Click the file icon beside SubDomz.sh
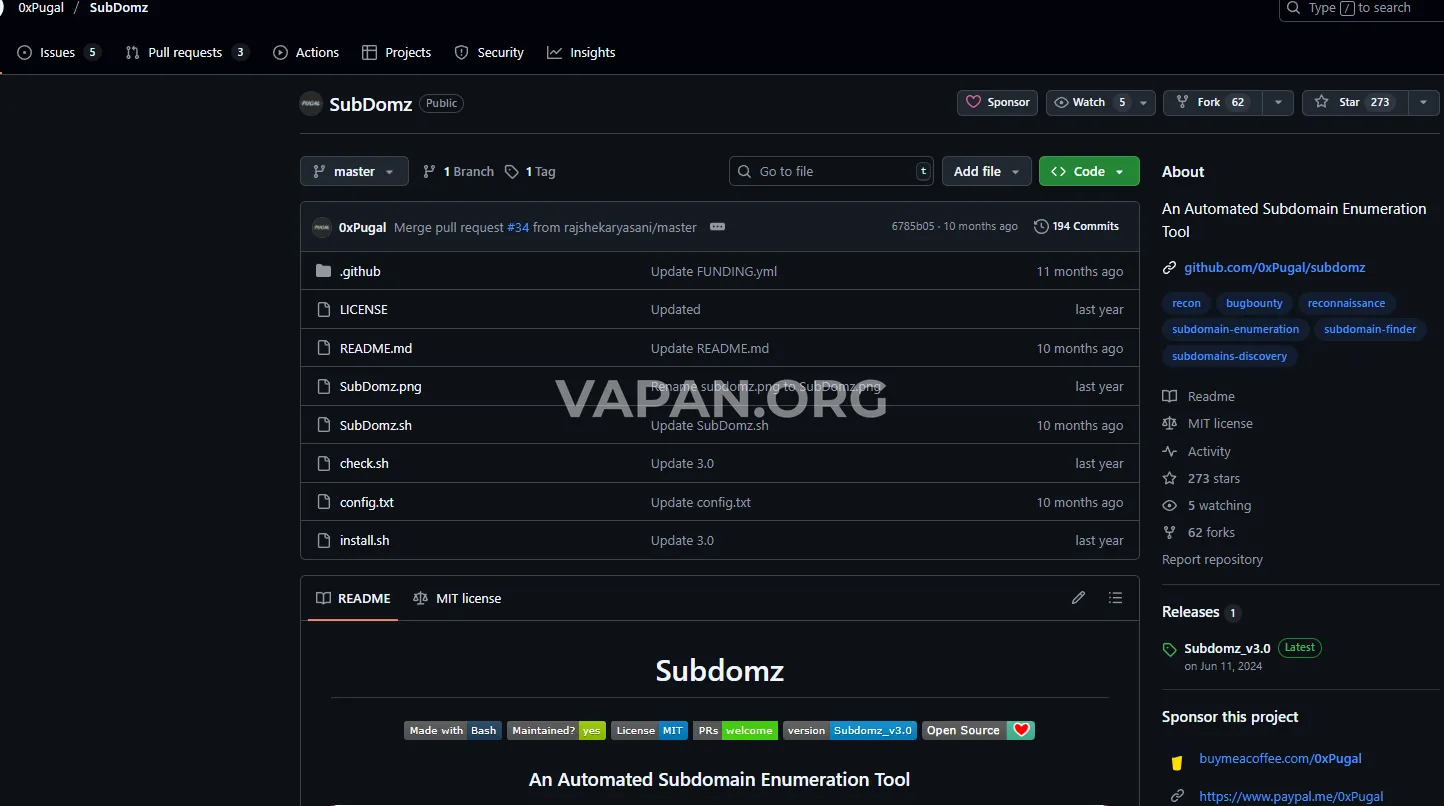Viewport: 1444px width, 806px height. tap(323, 425)
